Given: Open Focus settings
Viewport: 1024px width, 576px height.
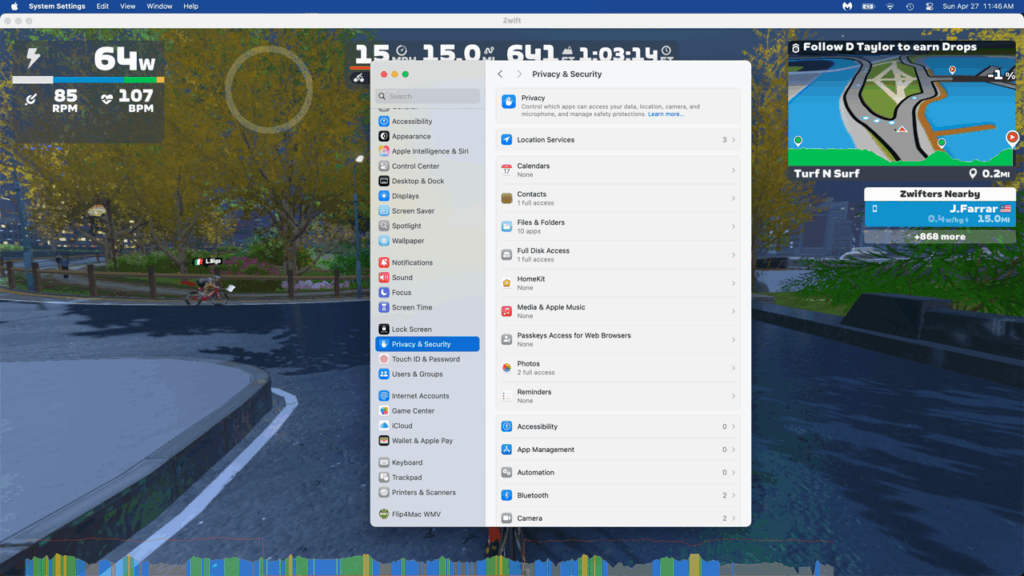Looking at the screenshot, I should pyautogui.click(x=428, y=293).
